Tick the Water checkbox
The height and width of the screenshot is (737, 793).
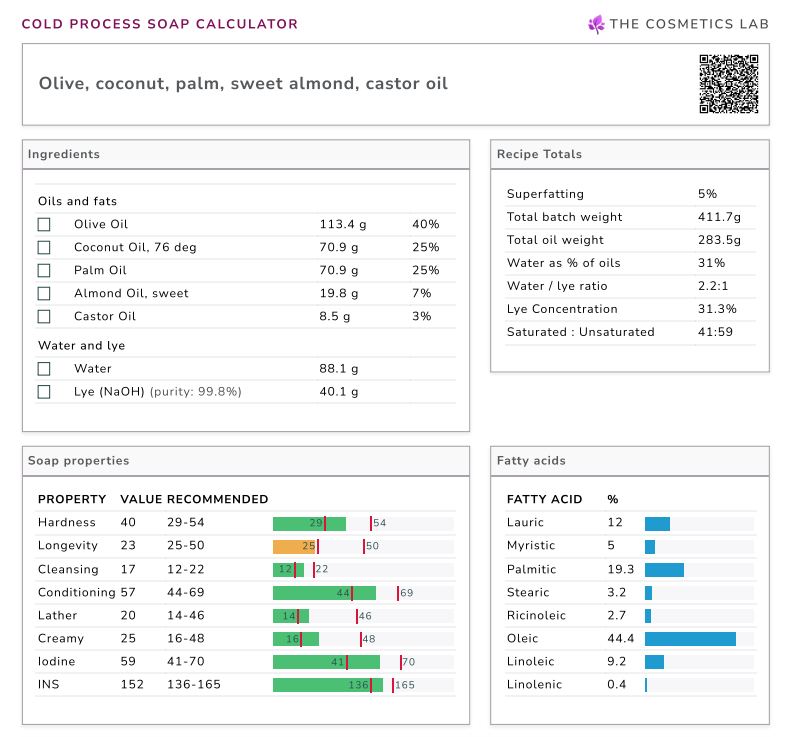(x=44, y=368)
